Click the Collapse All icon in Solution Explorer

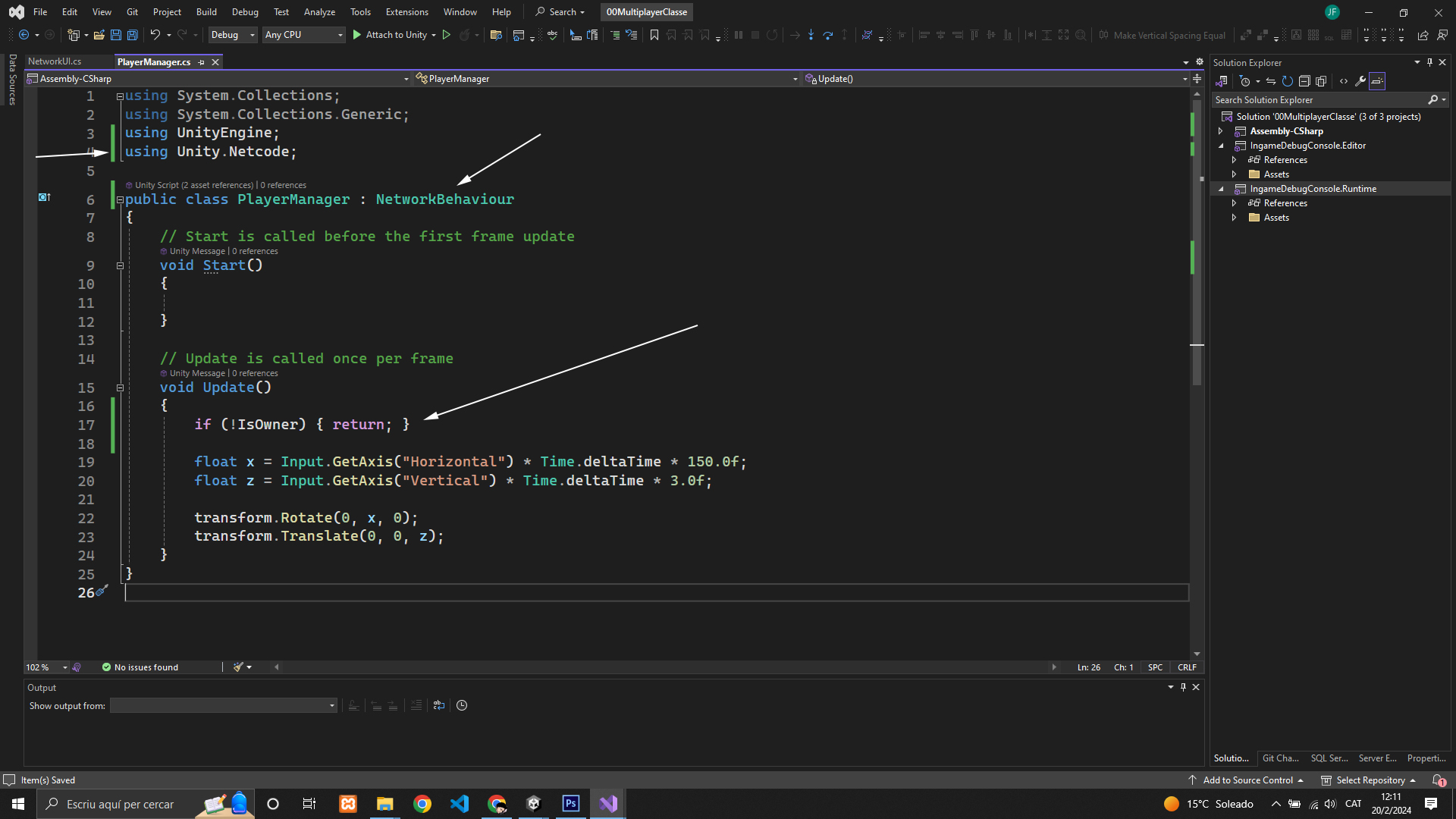pyautogui.click(x=1304, y=81)
